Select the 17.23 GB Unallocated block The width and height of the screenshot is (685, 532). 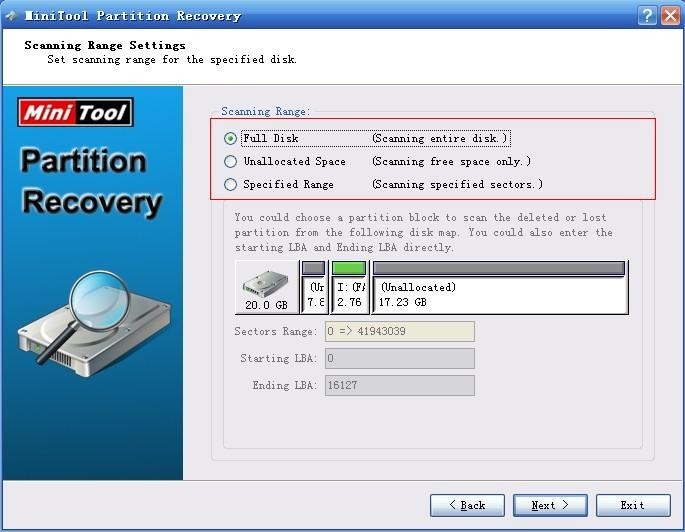pos(500,287)
